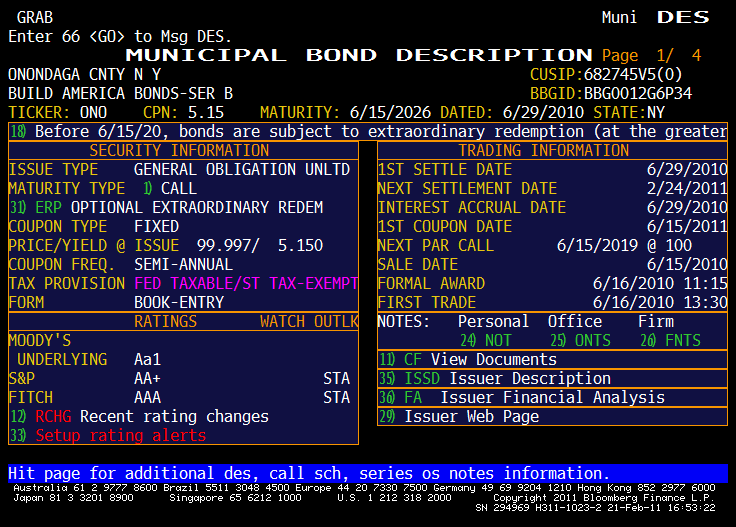The image size is (736, 527).
Task: Click the CUSIP value 682745V5(0)
Action: point(633,74)
